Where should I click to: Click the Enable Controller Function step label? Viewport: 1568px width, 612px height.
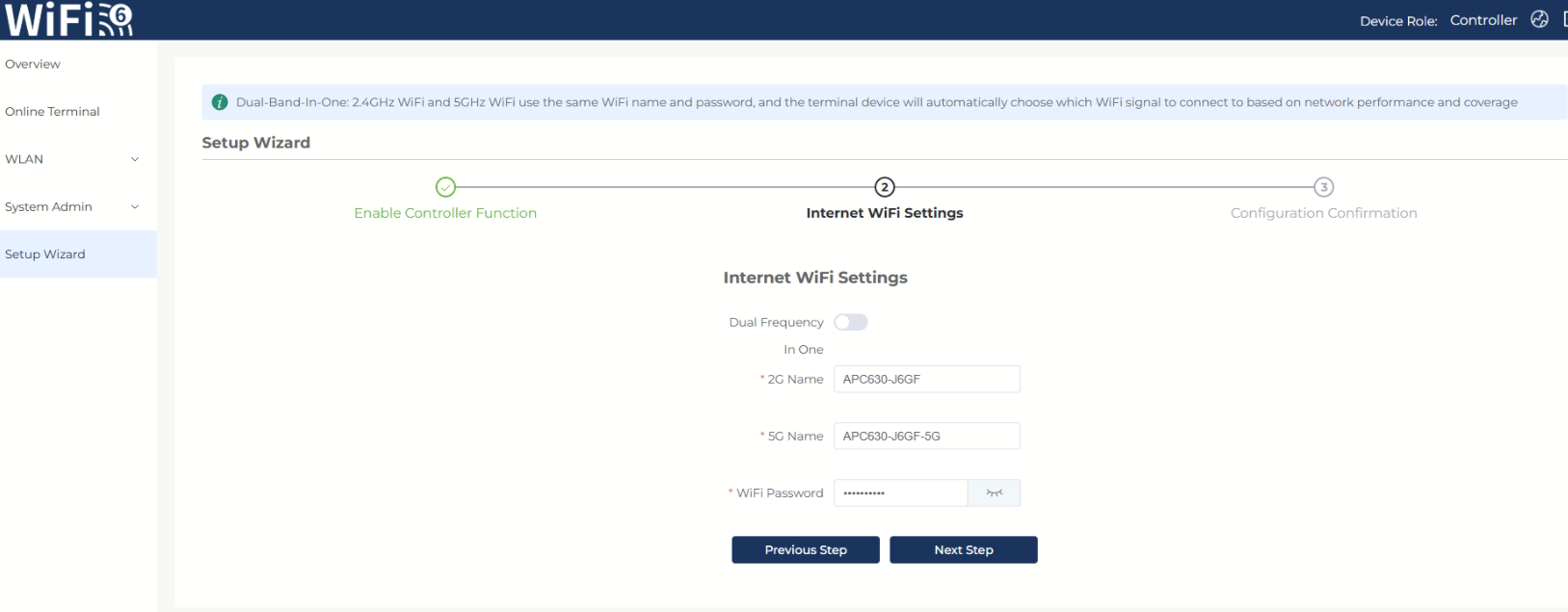(x=445, y=213)
